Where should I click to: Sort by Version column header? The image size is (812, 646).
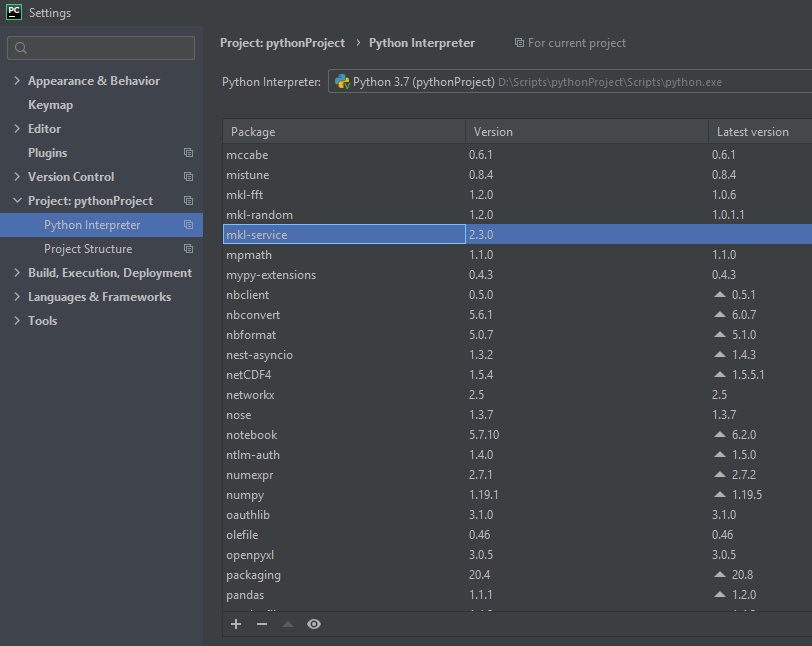pyautogui.click(x=587, y=132)
